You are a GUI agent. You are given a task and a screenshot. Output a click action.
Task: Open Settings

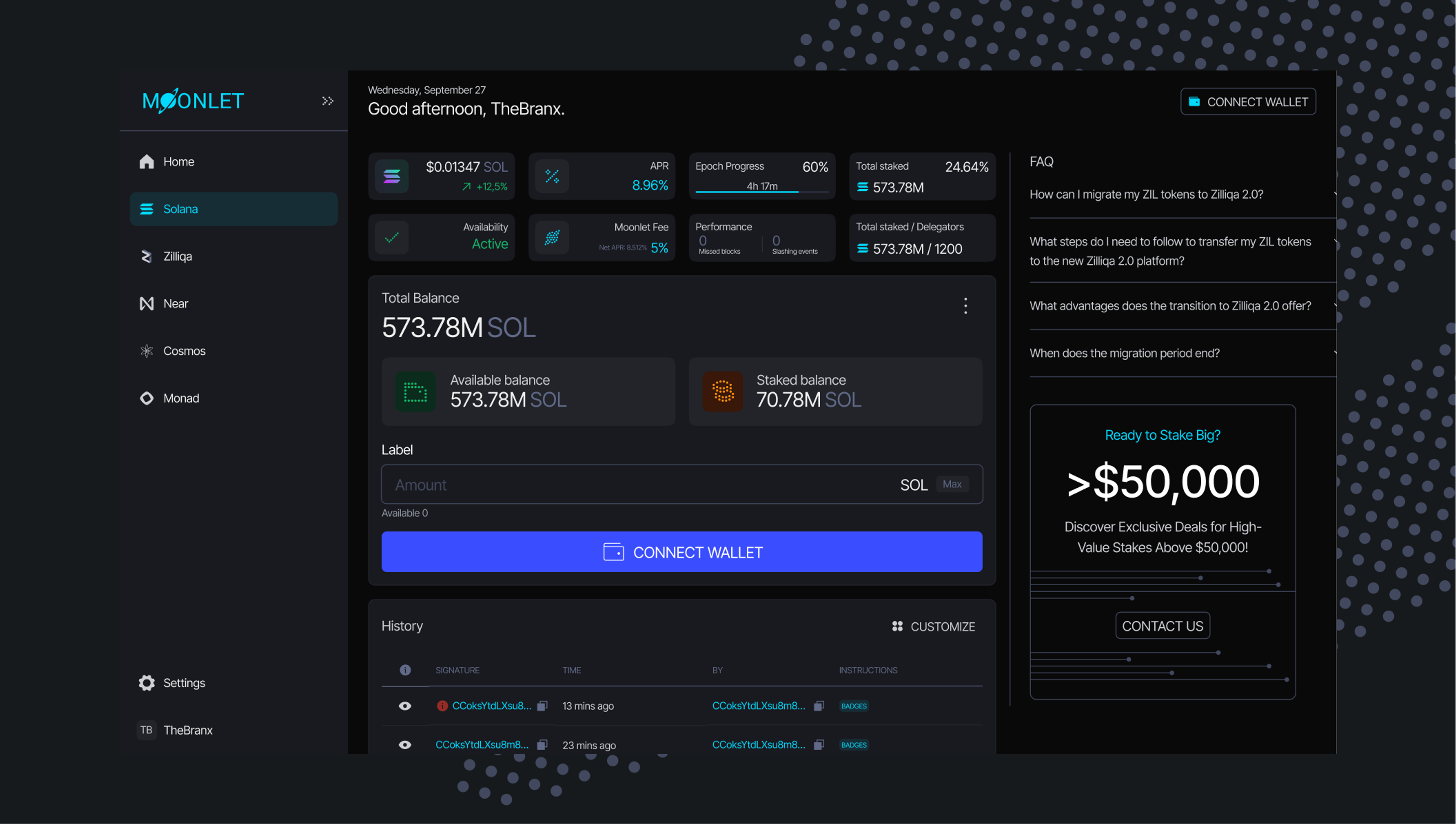(234, 683)
